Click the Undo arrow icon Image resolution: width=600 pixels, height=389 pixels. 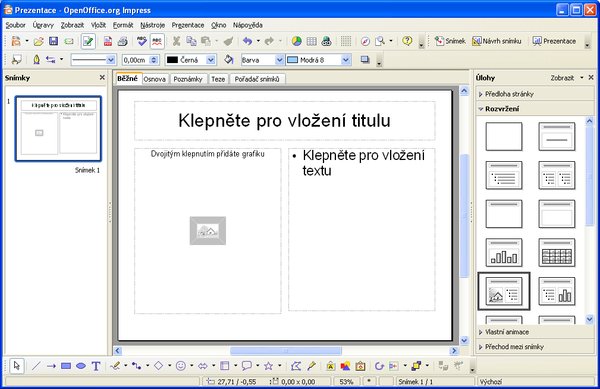coord(248,41)
